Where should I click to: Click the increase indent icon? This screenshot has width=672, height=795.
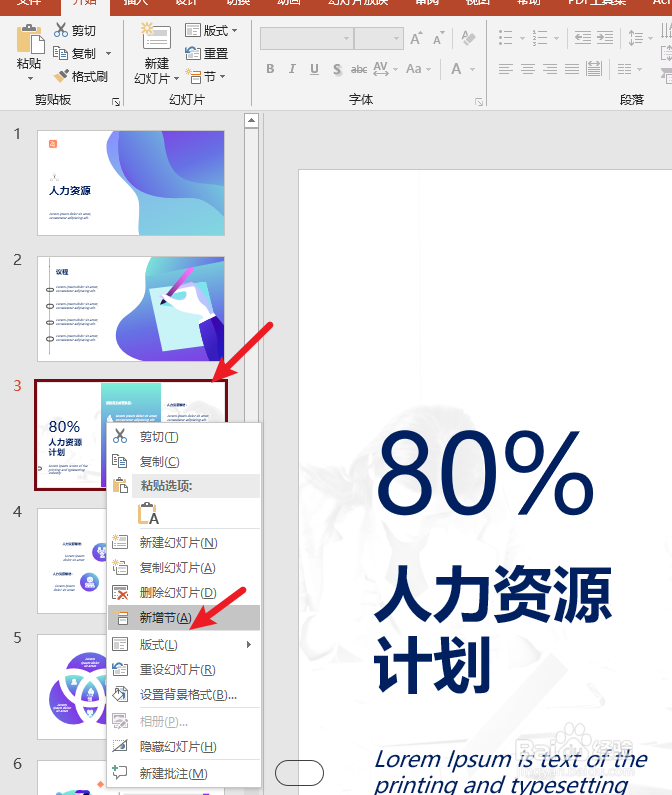pos(605,38)
